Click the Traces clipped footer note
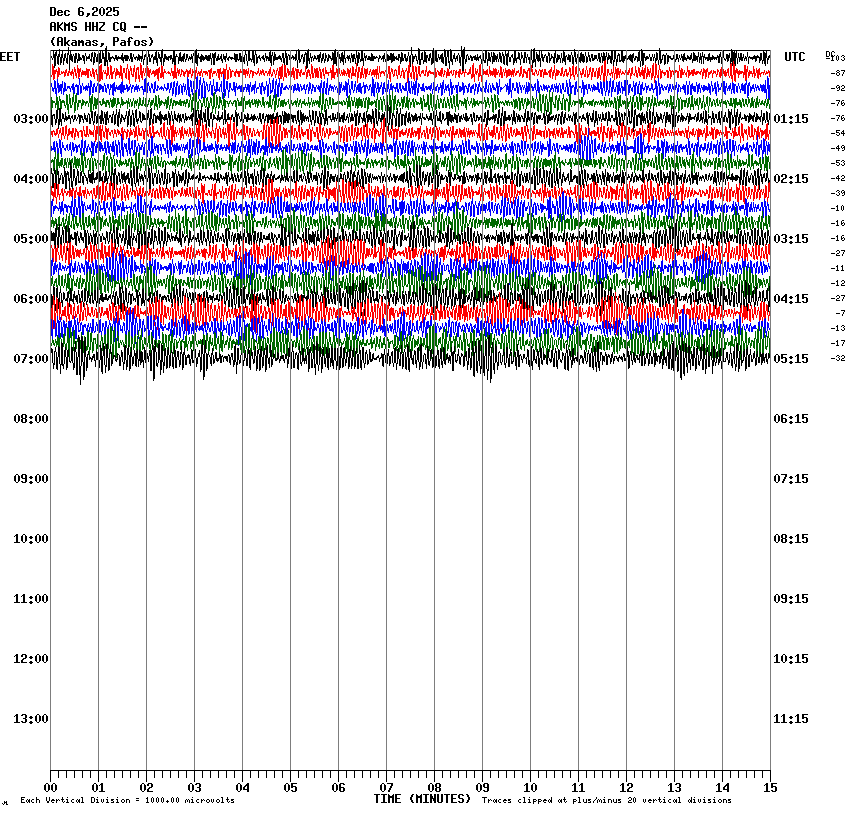This screenshot has width=850, height=814. point(606,801)
